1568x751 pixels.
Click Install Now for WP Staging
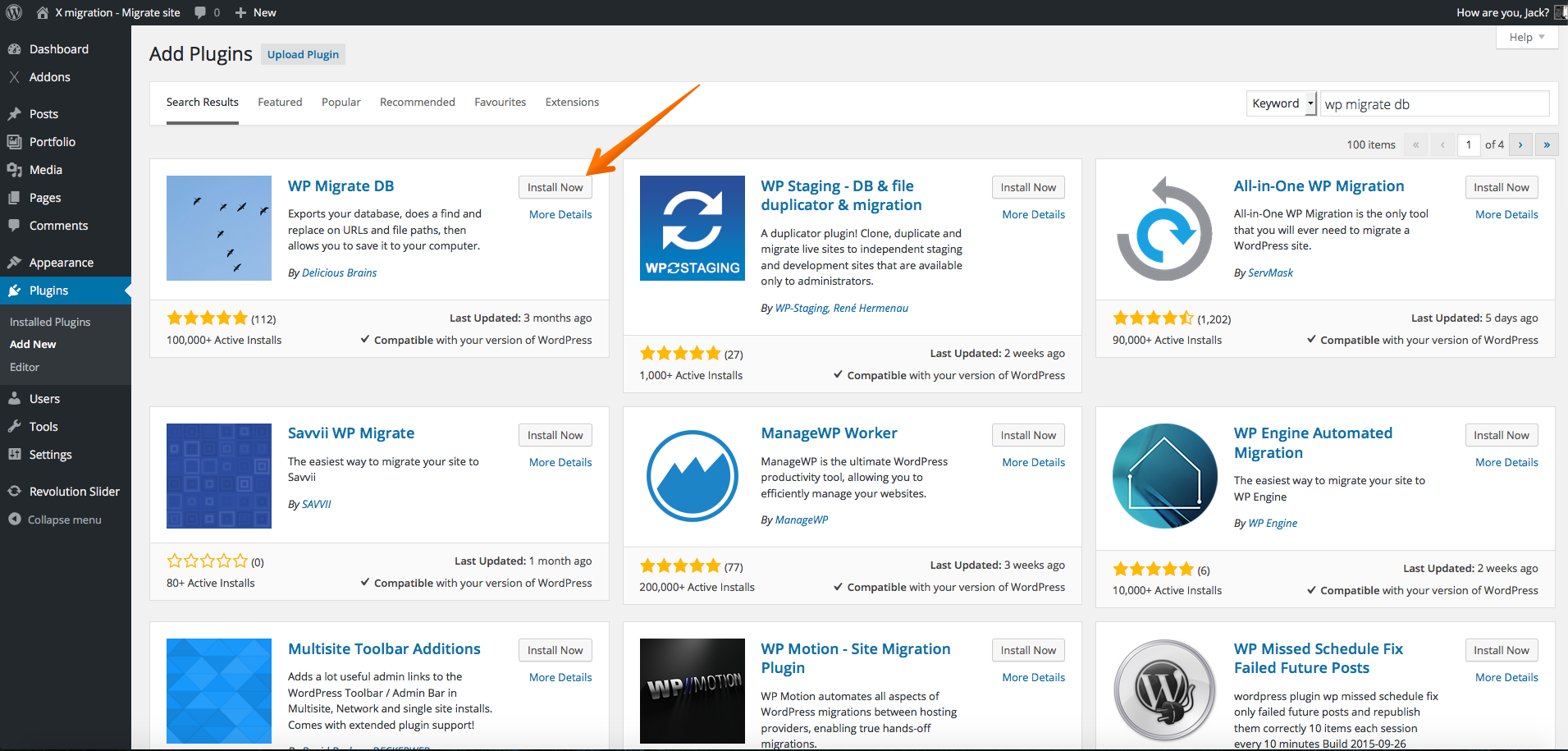1028,187
